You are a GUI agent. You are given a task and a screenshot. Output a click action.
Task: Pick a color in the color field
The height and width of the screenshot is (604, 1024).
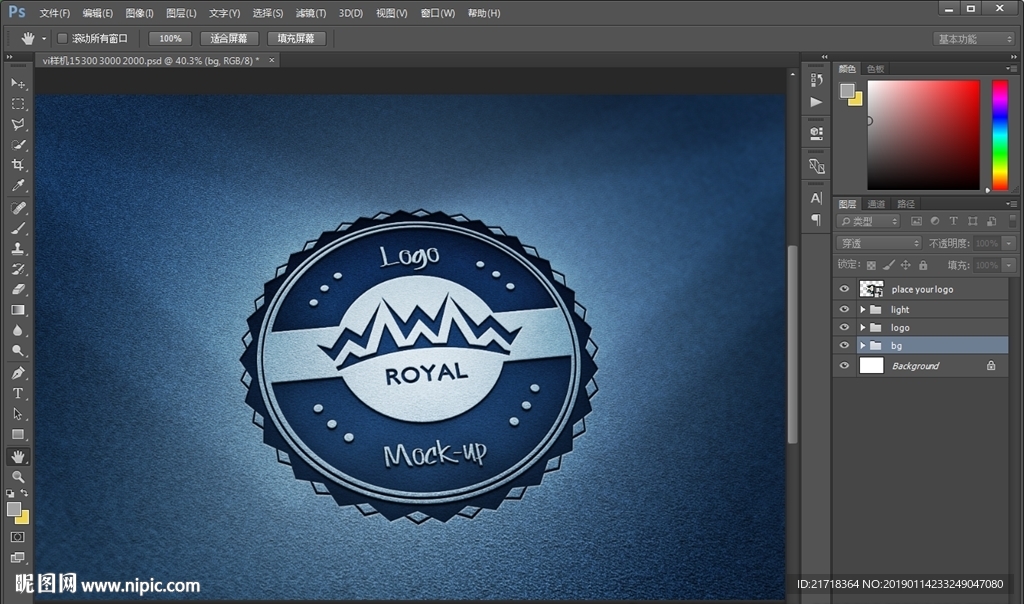tap(923, 135)
